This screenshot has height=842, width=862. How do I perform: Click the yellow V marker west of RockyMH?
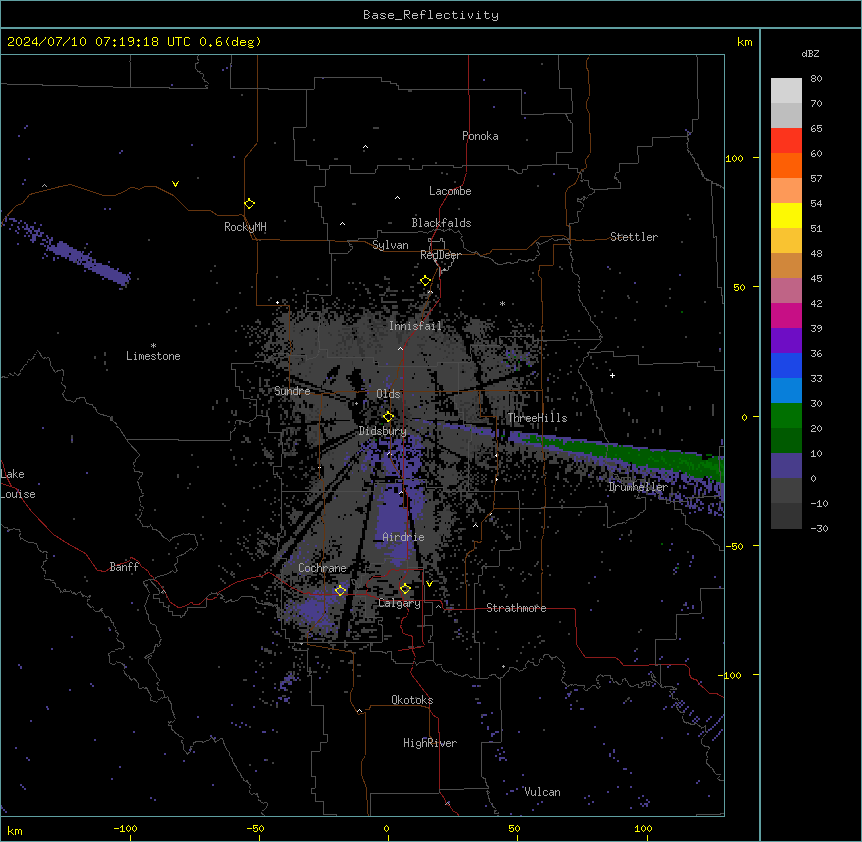tap(175, 184)
